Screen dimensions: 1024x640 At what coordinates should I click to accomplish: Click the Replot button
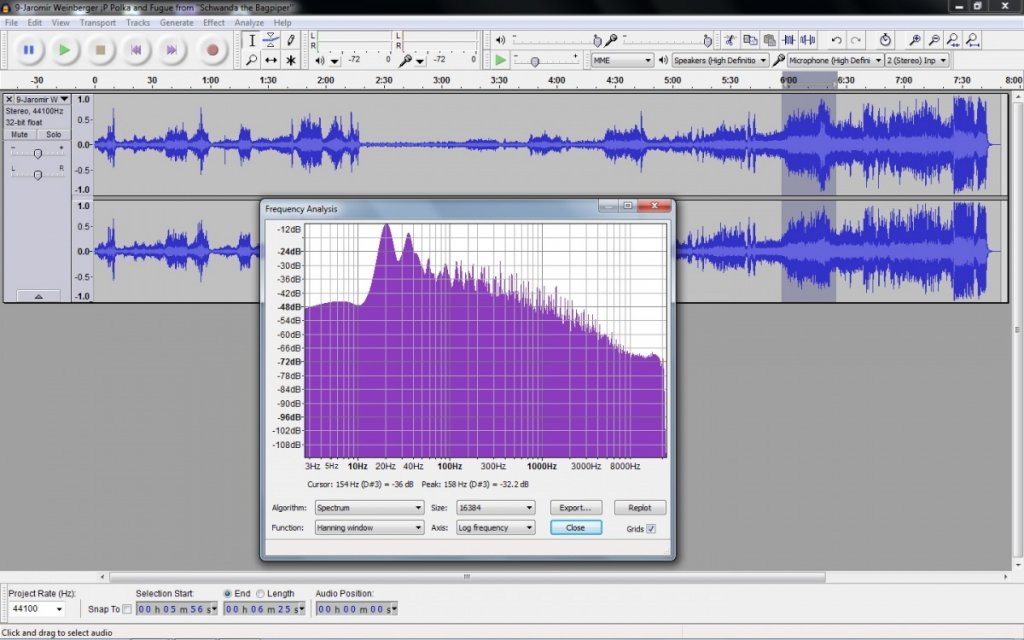[x=639, y=507]
